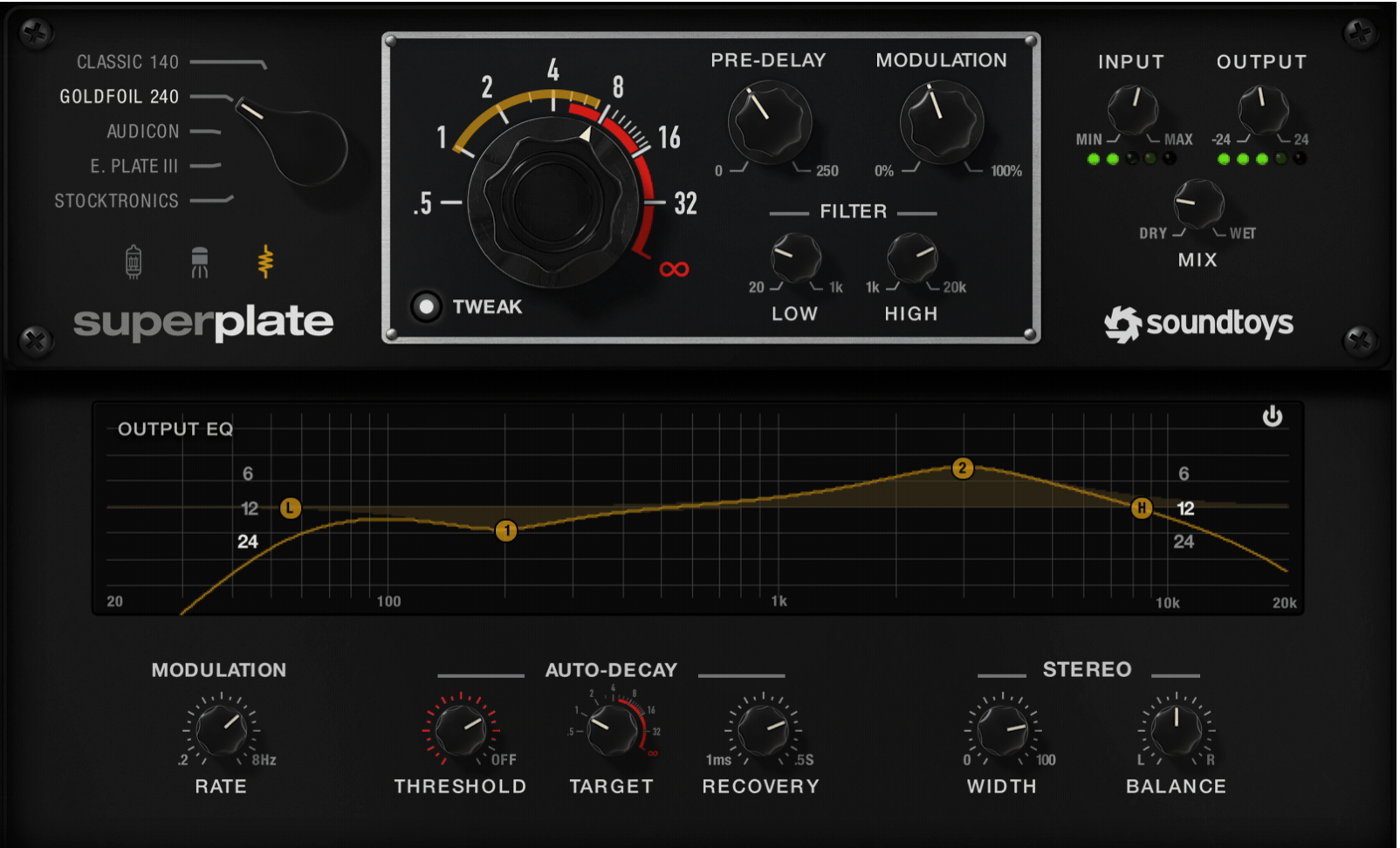Select left-side 6 dB slope value

pos(248,474)
